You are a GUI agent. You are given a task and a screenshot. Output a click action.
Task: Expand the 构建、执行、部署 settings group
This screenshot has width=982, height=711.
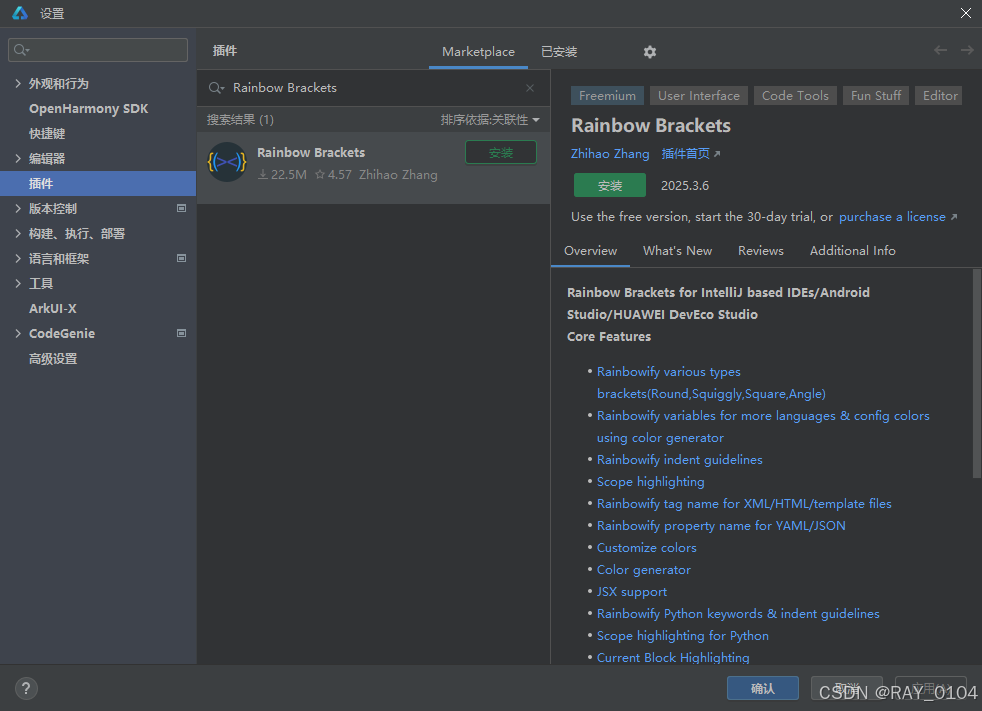[x=18, y=234]
